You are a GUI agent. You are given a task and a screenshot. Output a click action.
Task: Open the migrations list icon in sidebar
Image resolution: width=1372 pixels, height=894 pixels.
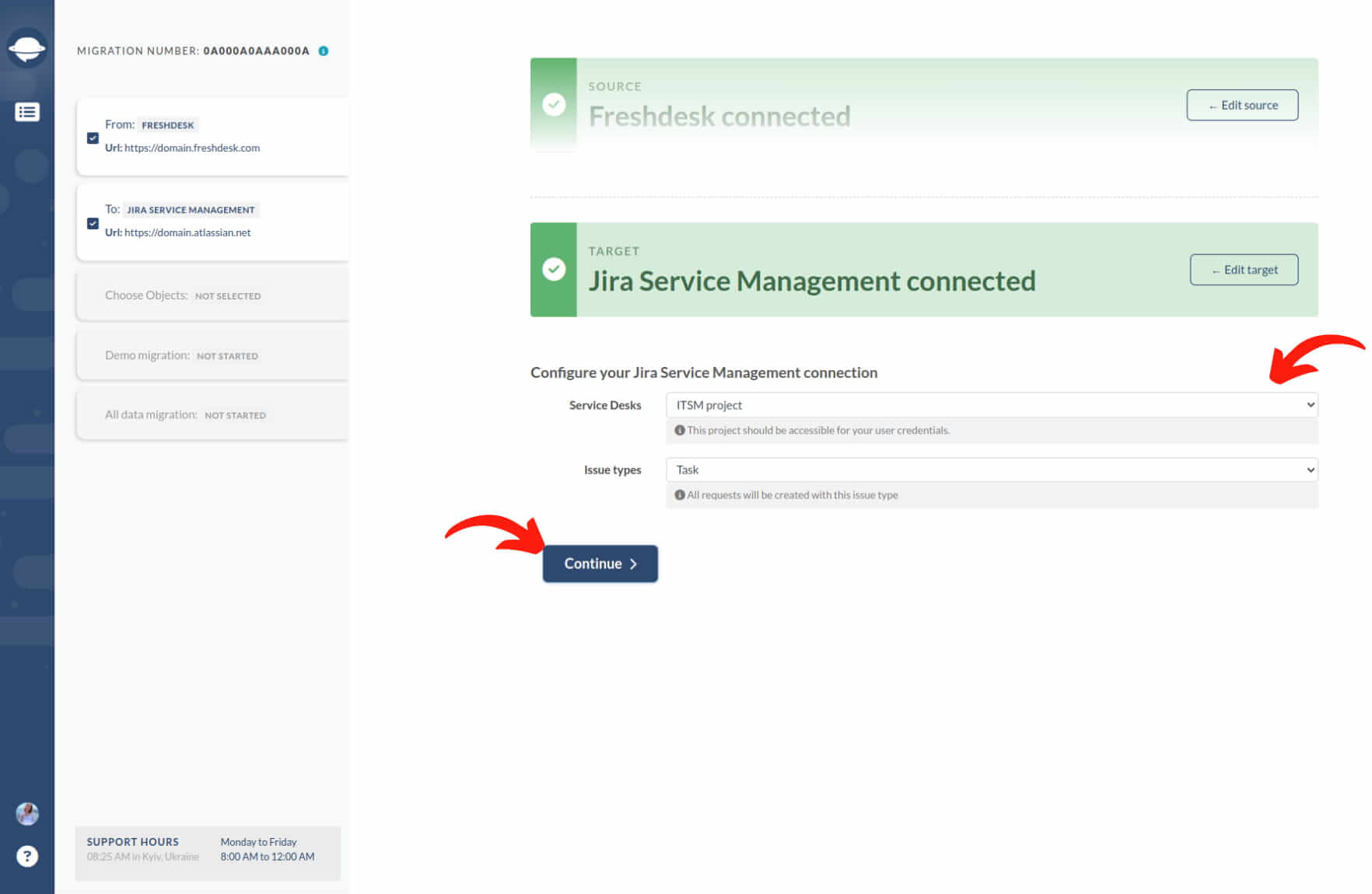click(x=27, y=112)
